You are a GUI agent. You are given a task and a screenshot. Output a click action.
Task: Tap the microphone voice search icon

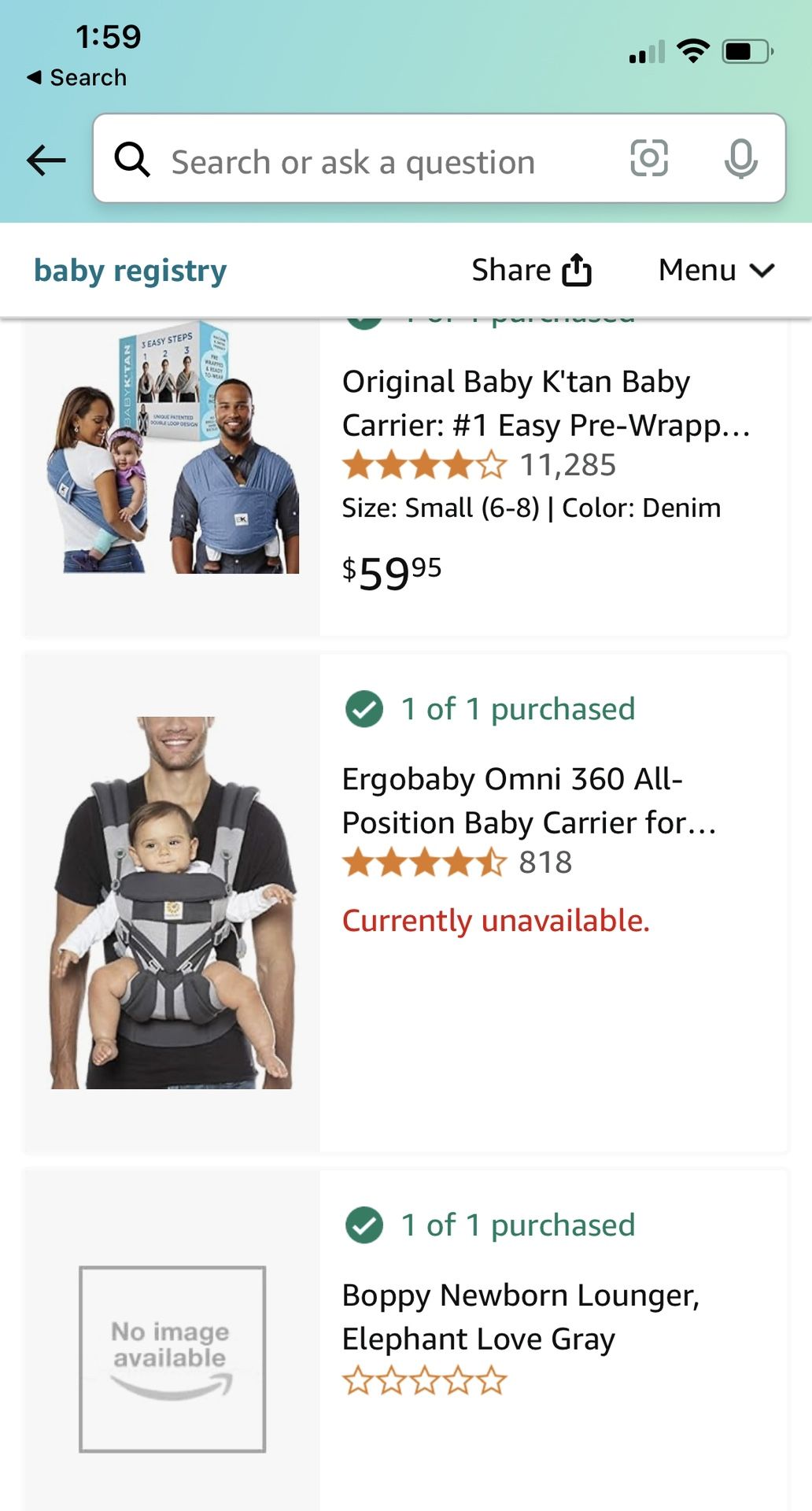click(740, 158)
